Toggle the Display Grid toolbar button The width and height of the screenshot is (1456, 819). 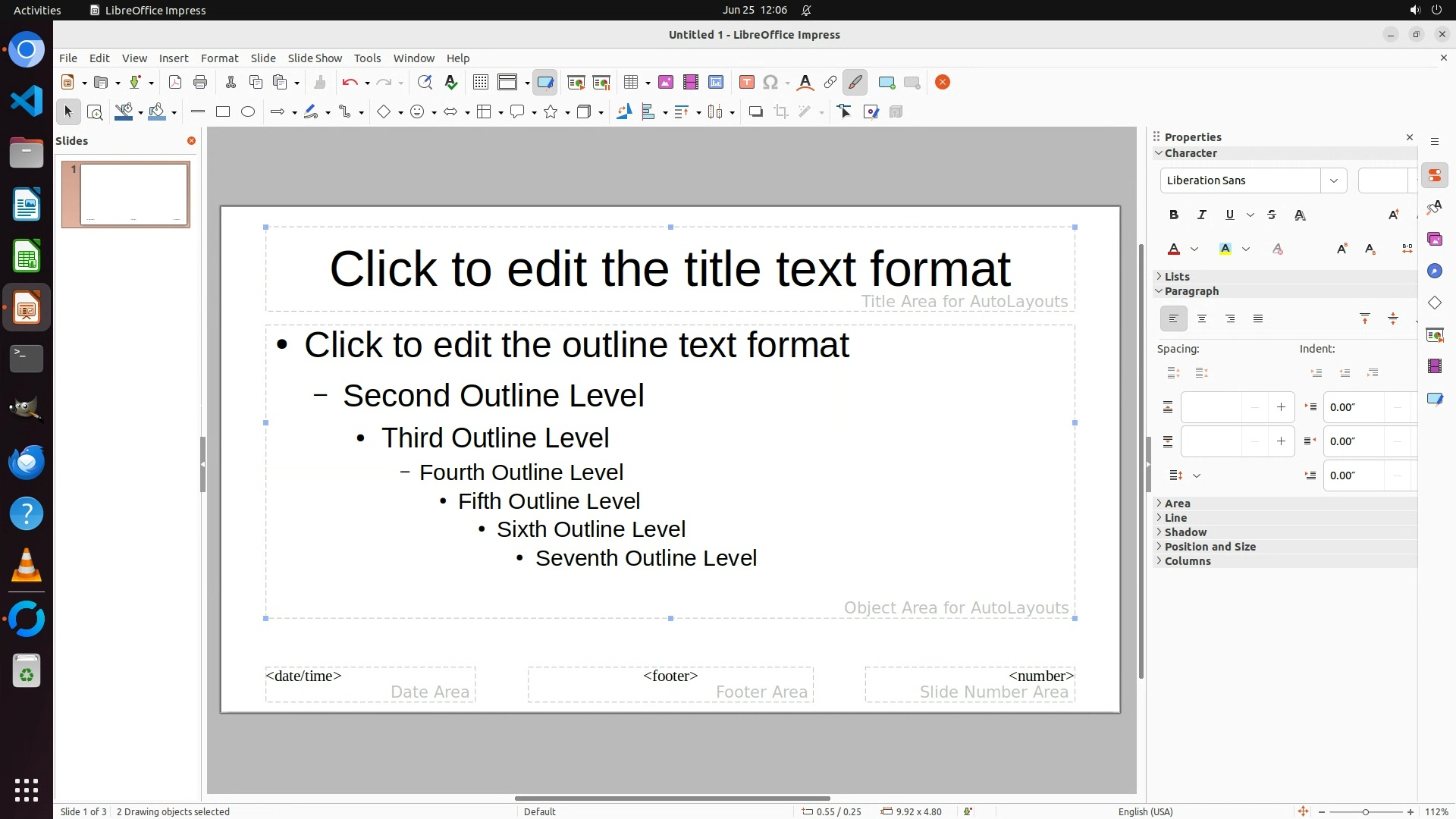pos(480,83)
